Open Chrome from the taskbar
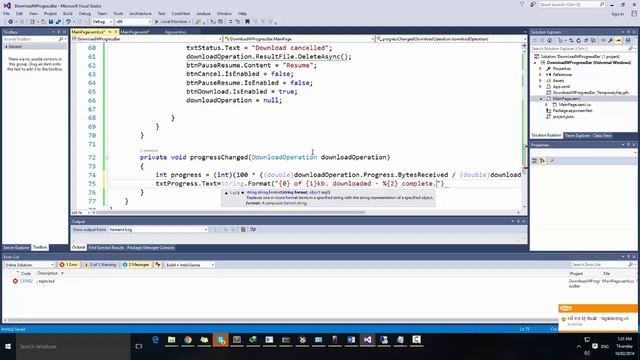 click(x=188, y=340)
